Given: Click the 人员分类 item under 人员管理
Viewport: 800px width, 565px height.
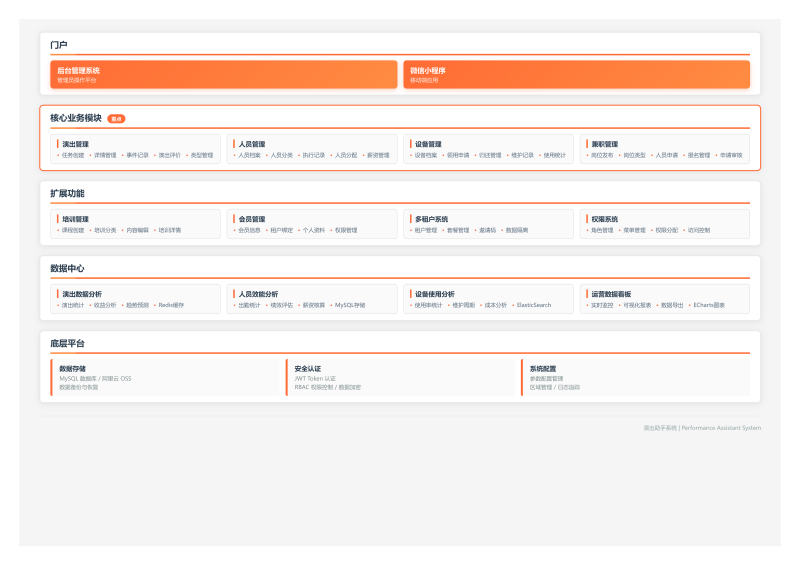Looking at the screenshot, I should coord(282,155).
